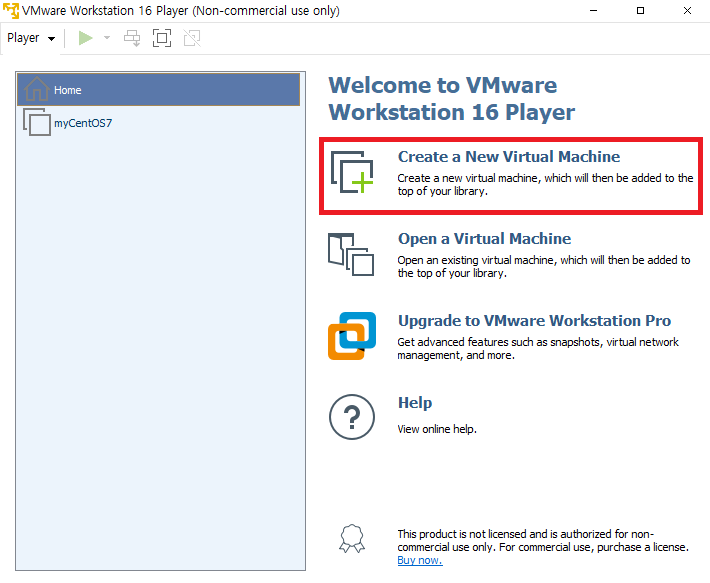Click the Unity mode toolbar icon

(192, 38)
